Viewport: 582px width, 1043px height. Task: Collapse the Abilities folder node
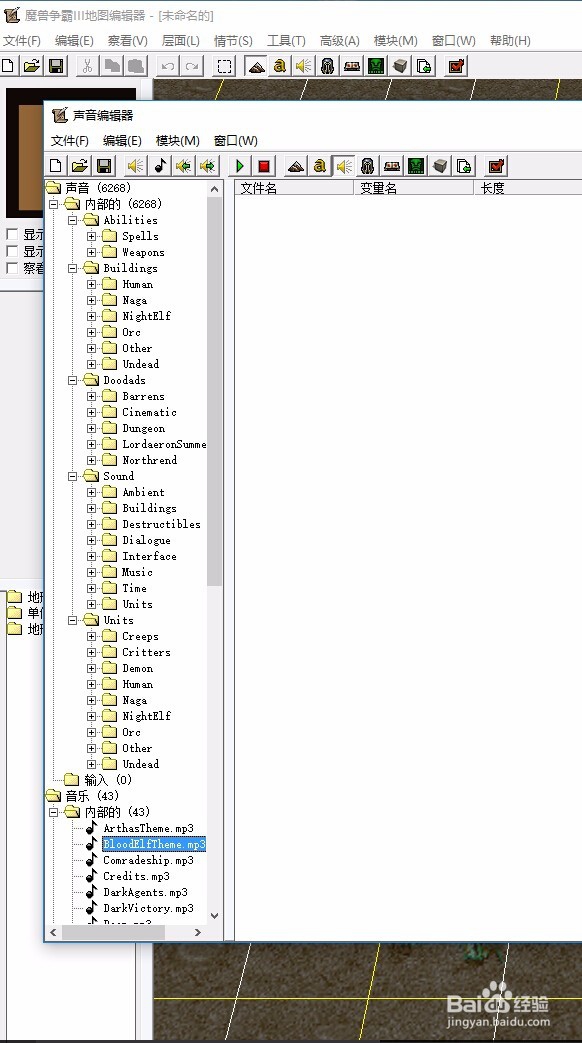point(73,220)
